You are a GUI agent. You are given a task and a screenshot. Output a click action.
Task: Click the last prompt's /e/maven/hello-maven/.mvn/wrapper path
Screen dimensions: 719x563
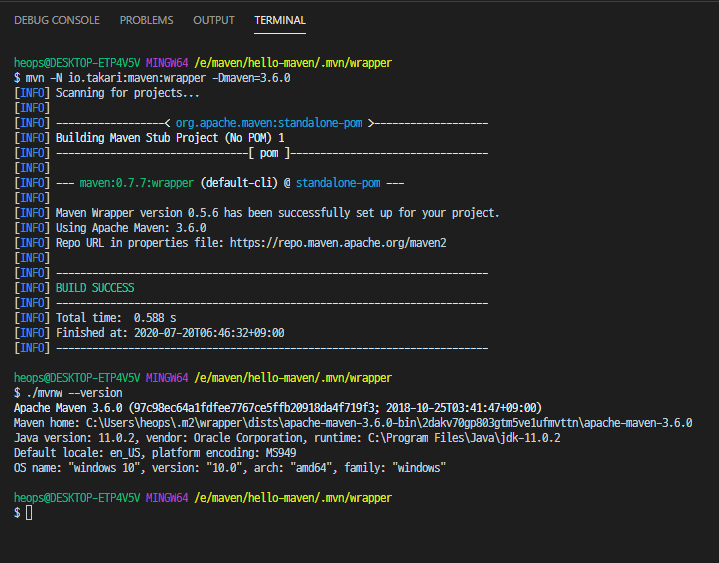point(293,498)
